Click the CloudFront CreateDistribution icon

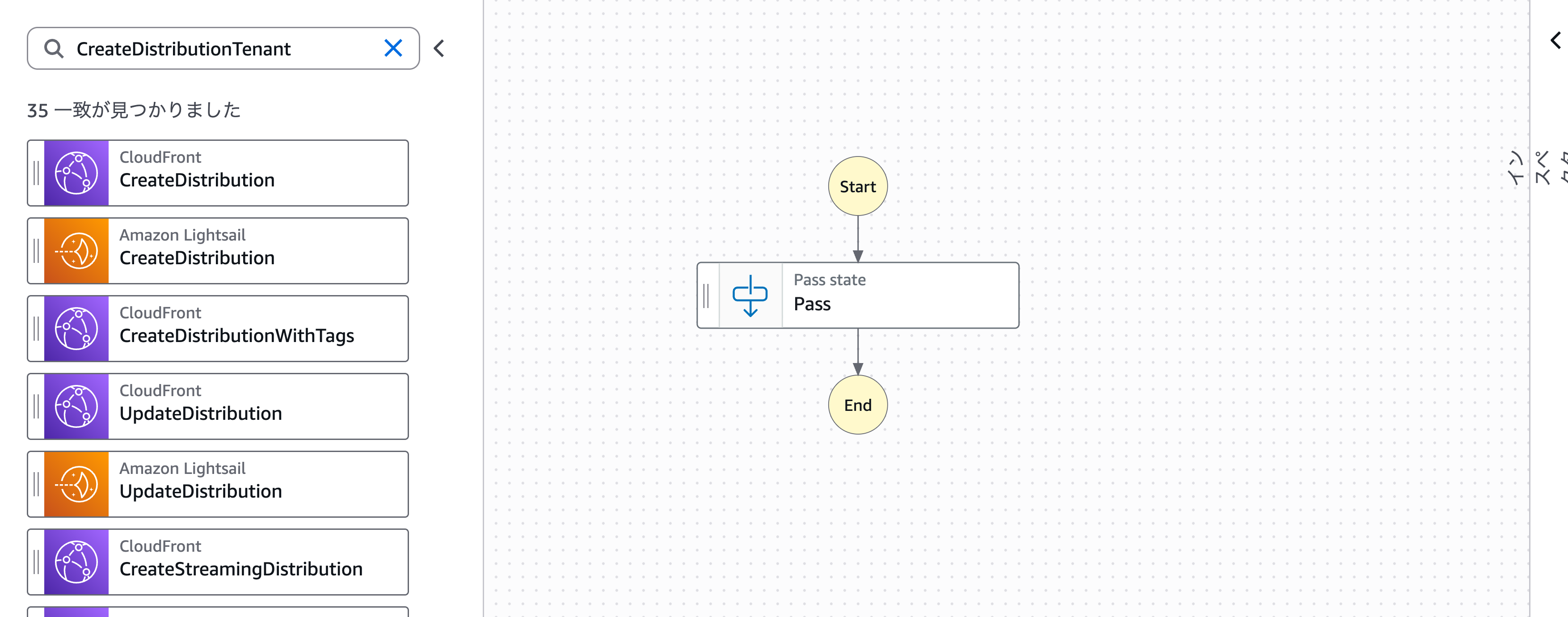pos(77,173)
